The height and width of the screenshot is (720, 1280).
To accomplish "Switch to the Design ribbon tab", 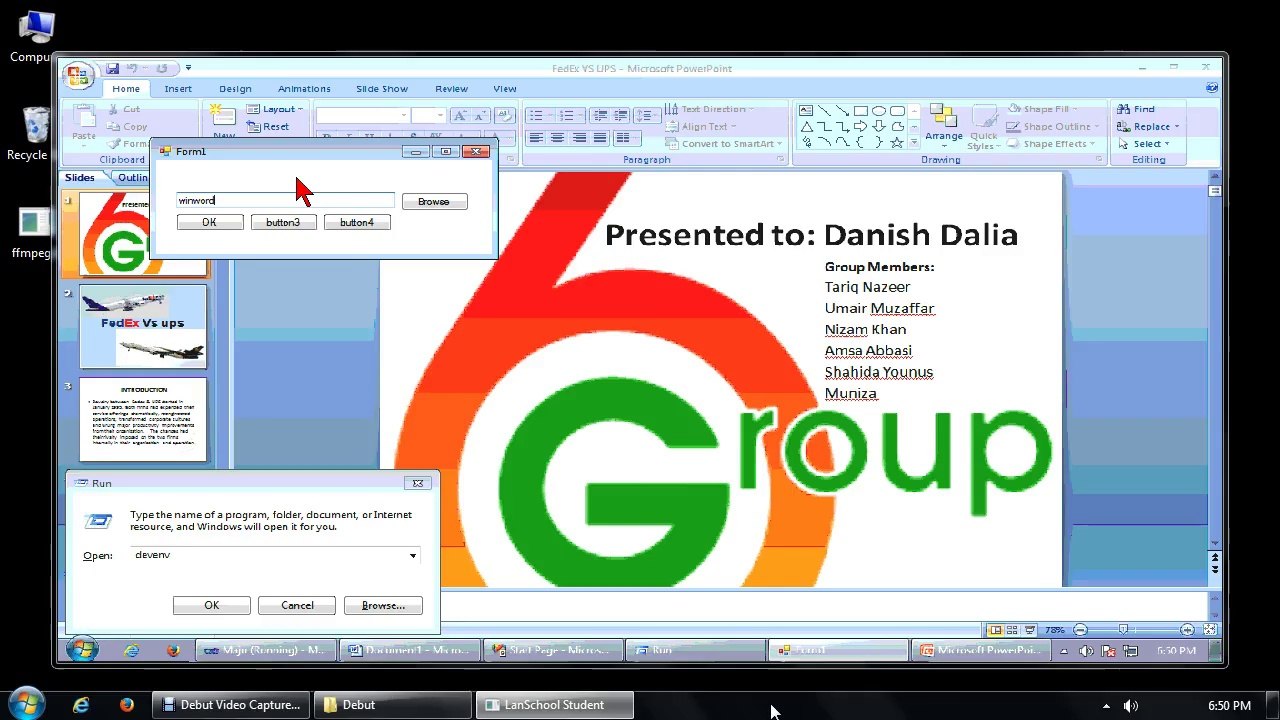I will point(235,89).
